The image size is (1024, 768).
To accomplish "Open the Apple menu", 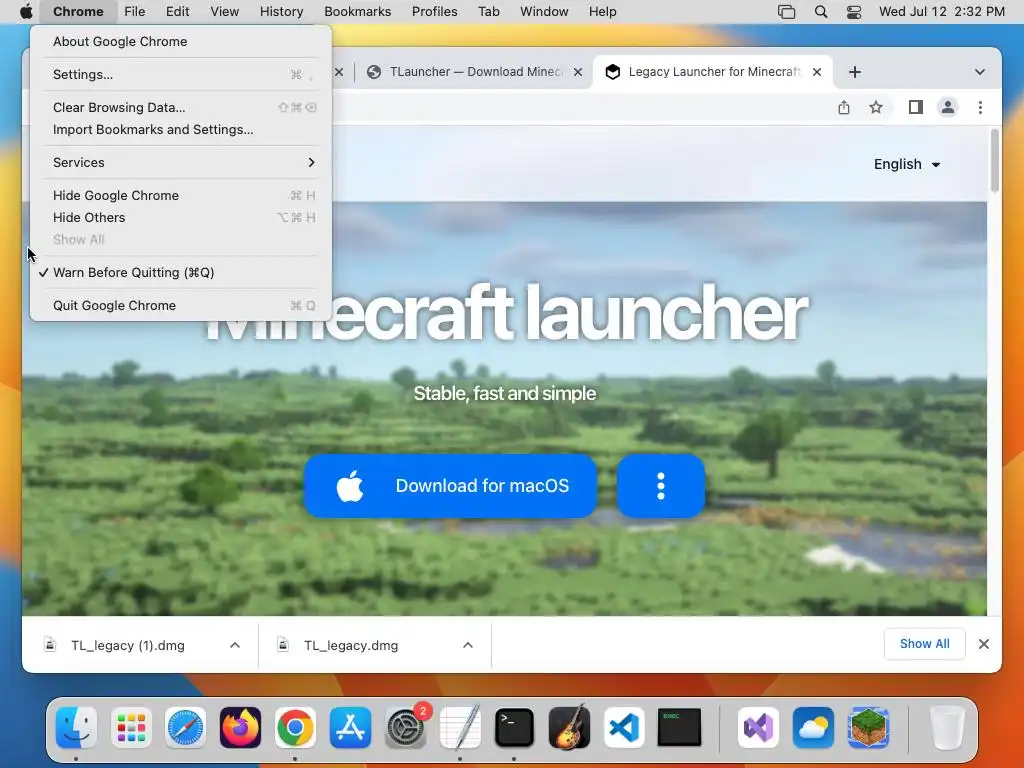I will pyautogui.click(x=26, y=12).
